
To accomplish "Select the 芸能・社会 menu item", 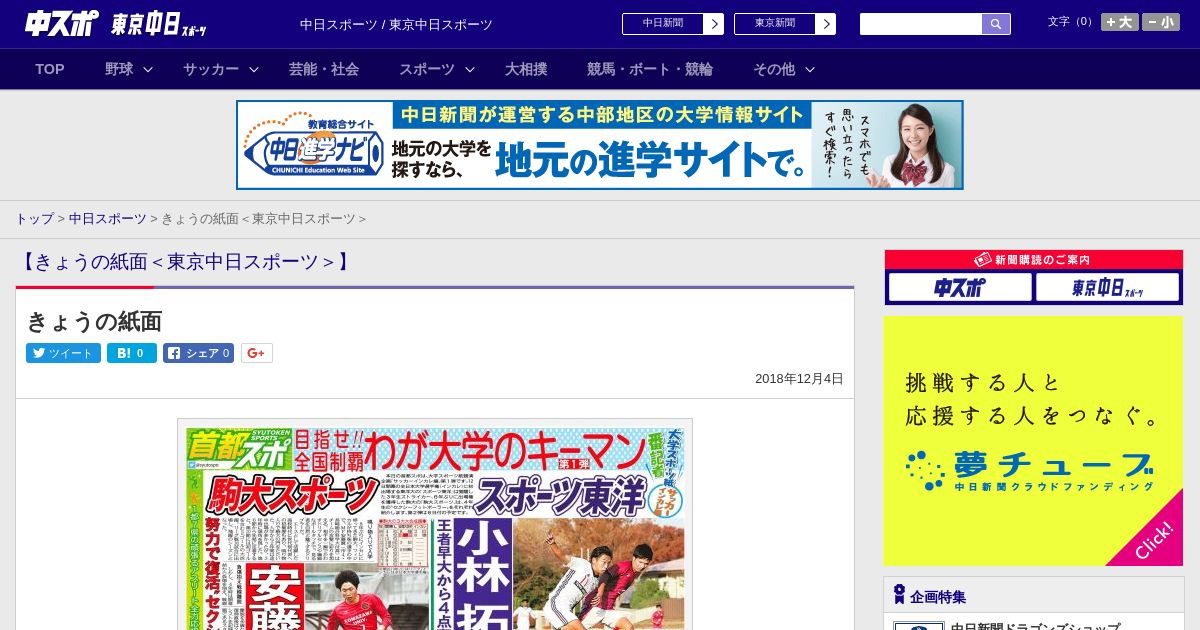I will (324, 69).
